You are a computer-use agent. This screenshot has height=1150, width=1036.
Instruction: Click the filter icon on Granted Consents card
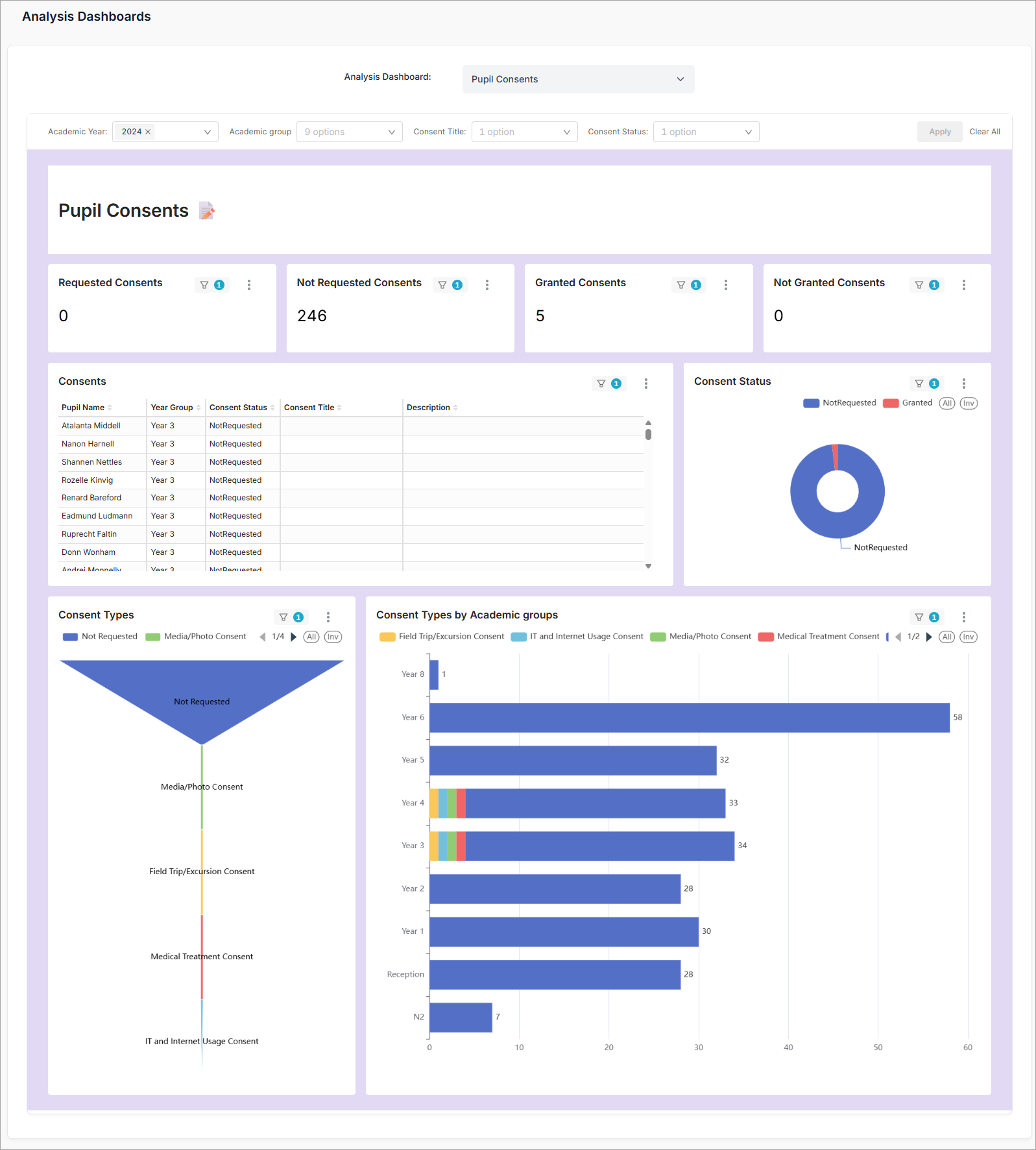tap(681, 285)
